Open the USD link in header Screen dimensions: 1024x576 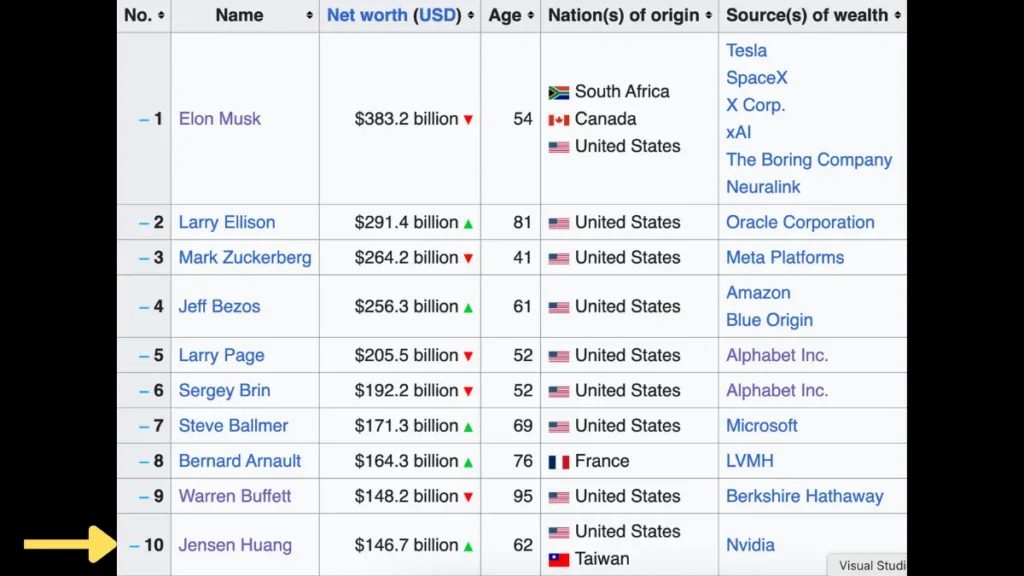coord(437,15)
